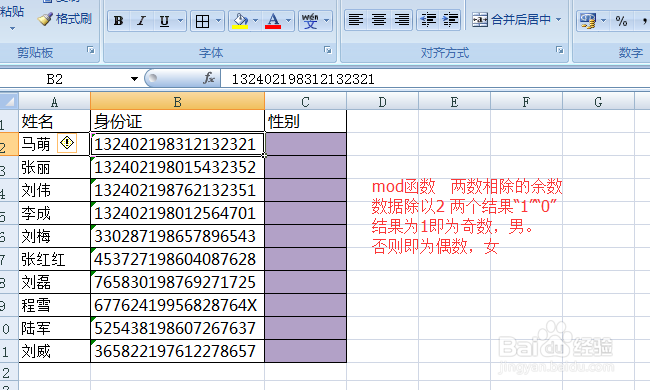Viewport: 650px width, 390px height.
Task: Toggle Italic formatting
Action: [141, 21]
